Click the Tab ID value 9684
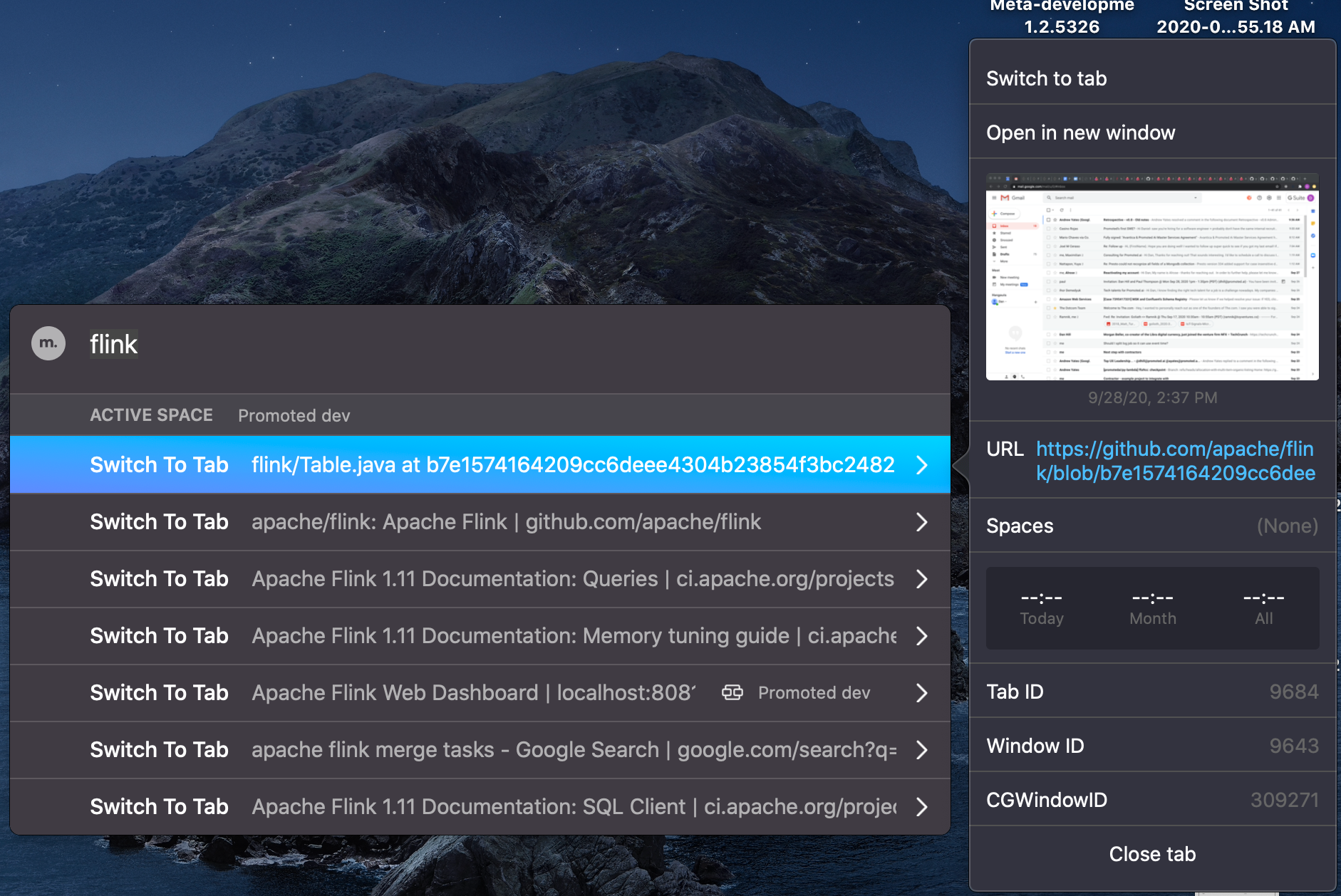The image size is (1341, 896). click(1294, 692)
